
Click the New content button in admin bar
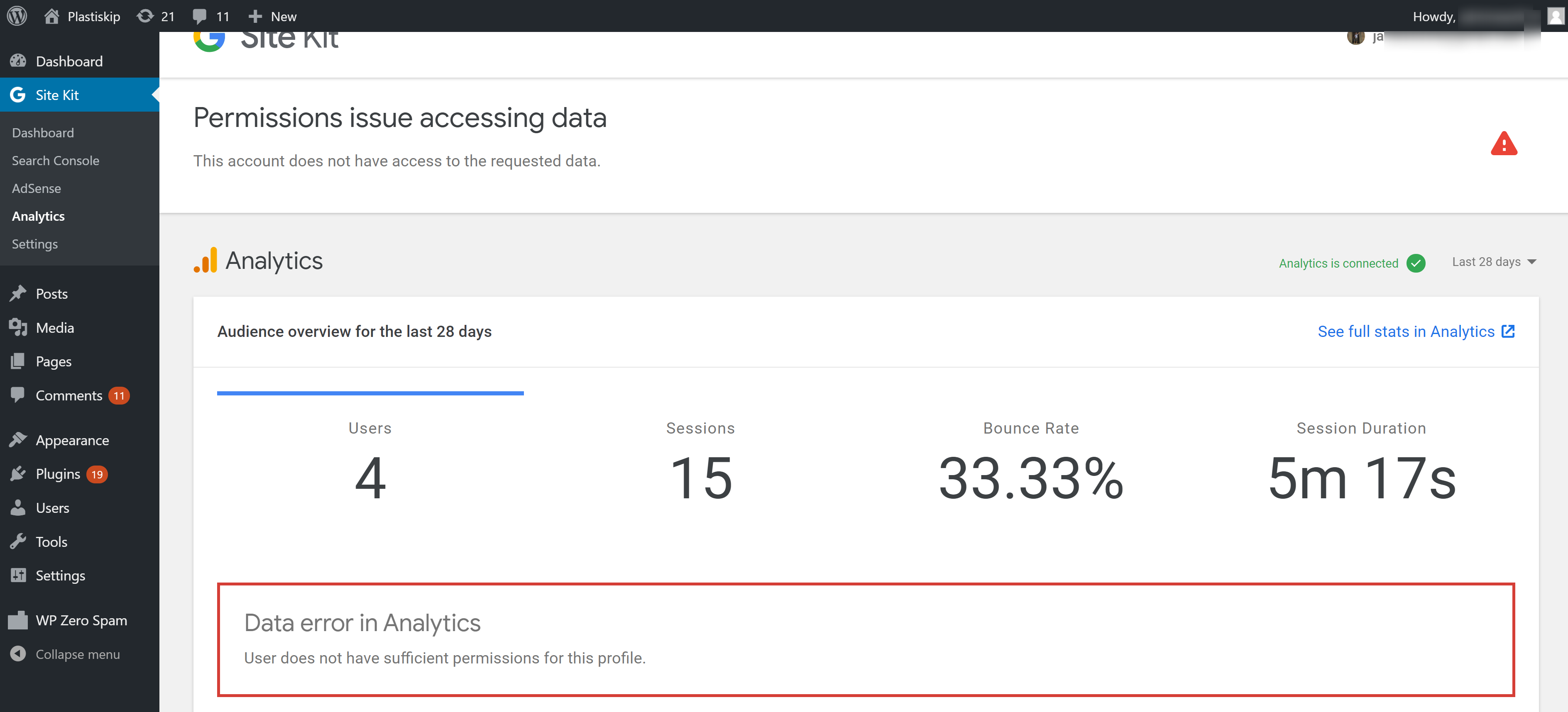(273, 17)
